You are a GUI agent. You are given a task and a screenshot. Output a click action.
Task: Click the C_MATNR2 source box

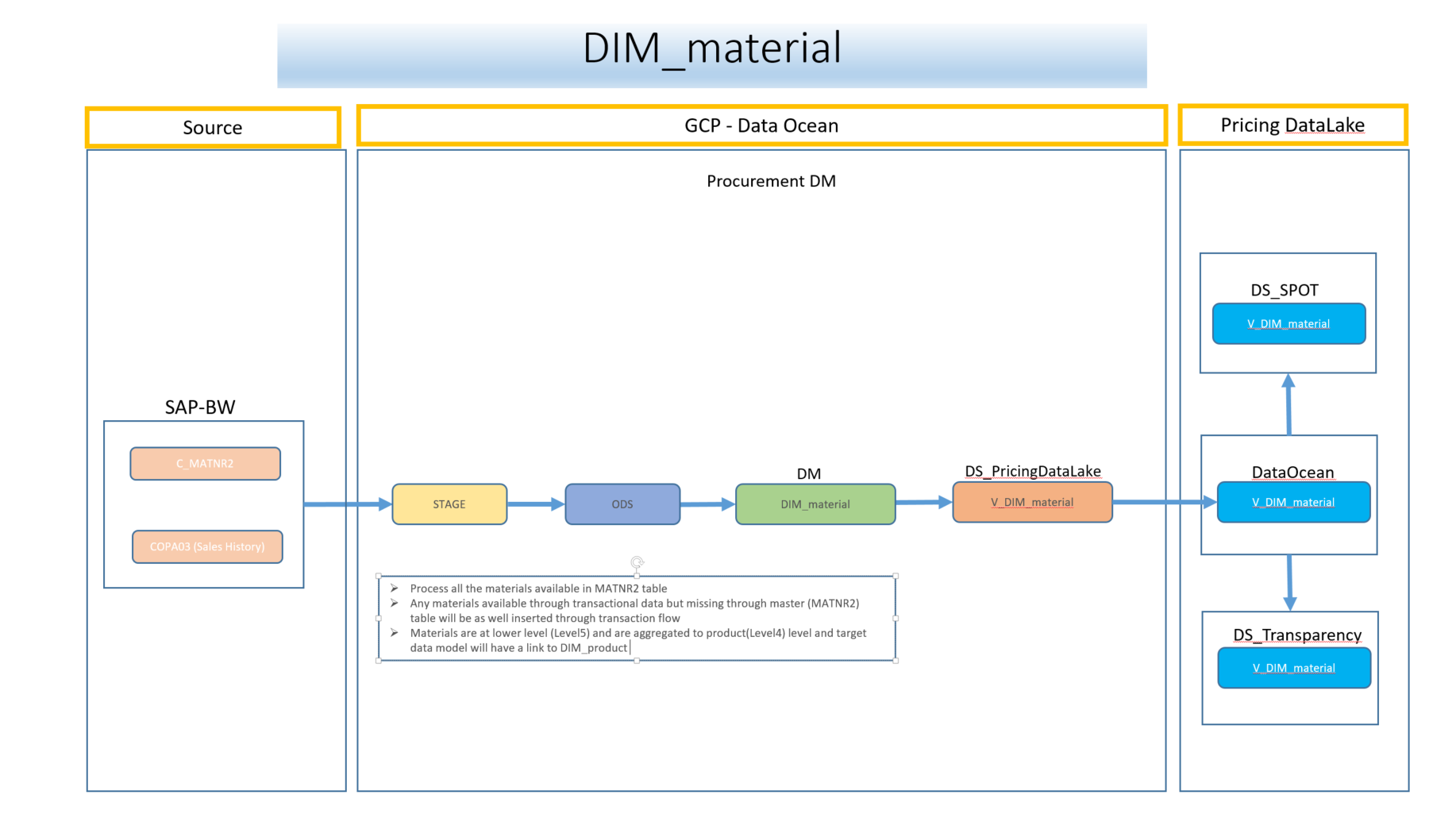(x=205, y=464)
